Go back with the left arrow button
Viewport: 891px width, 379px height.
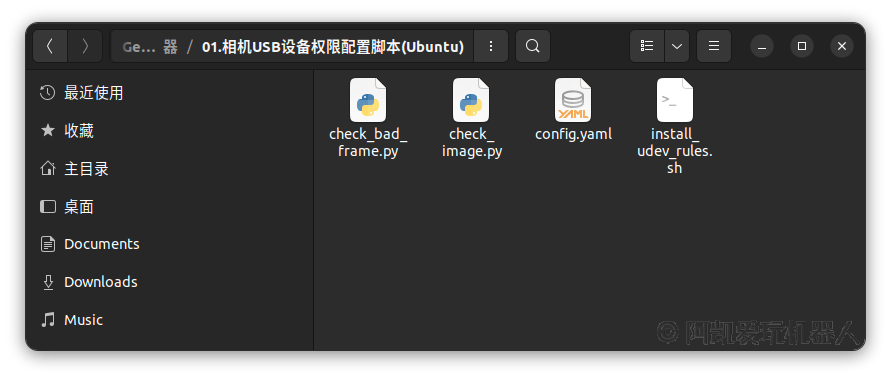pyautogui.click(x=50, y=46)
